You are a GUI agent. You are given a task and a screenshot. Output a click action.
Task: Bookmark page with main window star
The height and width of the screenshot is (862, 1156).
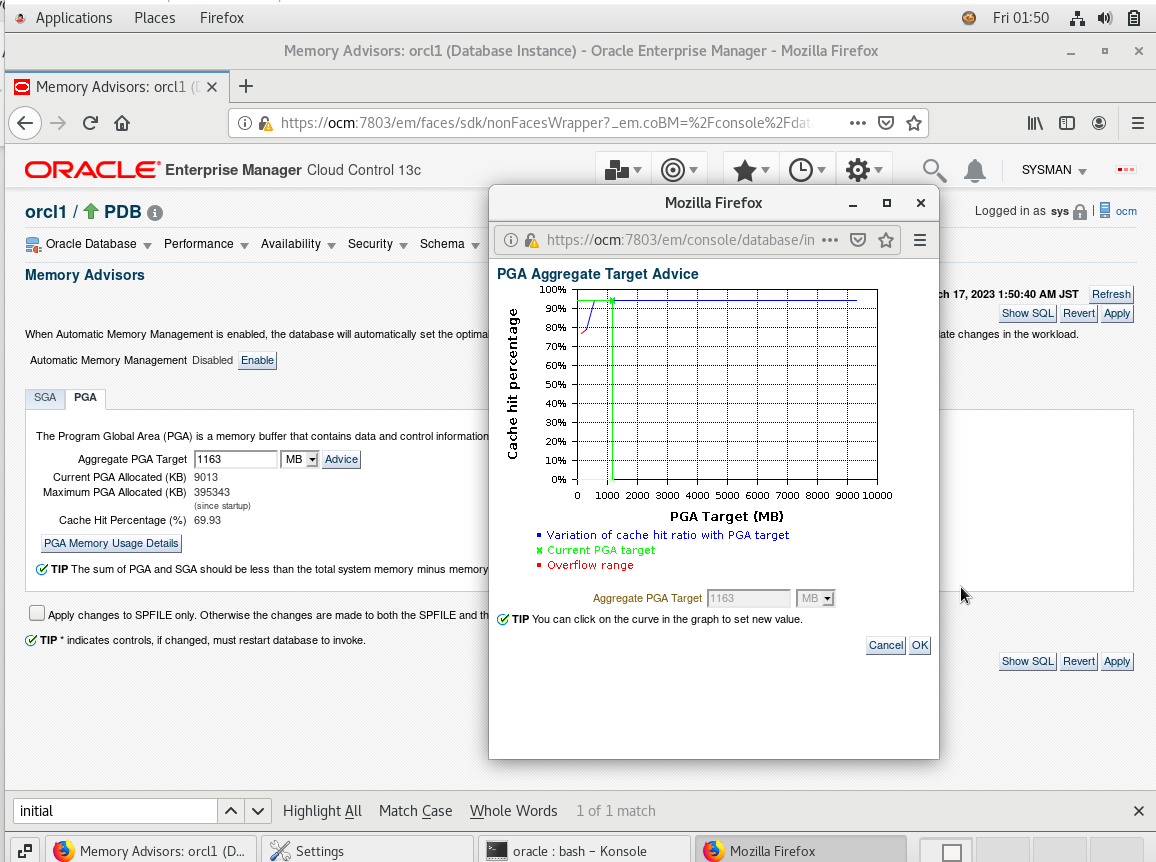914,123
